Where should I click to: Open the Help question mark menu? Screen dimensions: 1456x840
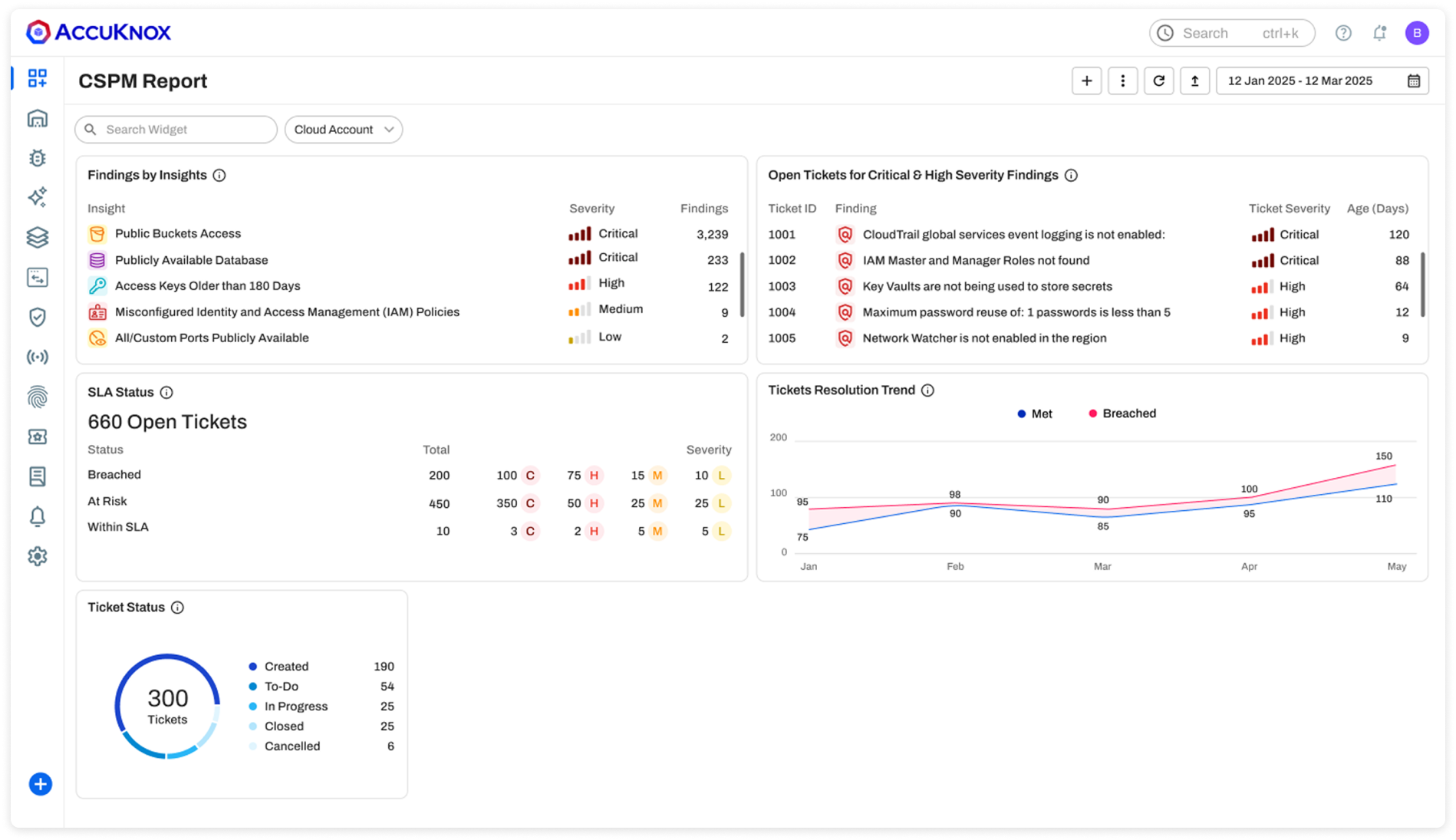click(1343, 33)
